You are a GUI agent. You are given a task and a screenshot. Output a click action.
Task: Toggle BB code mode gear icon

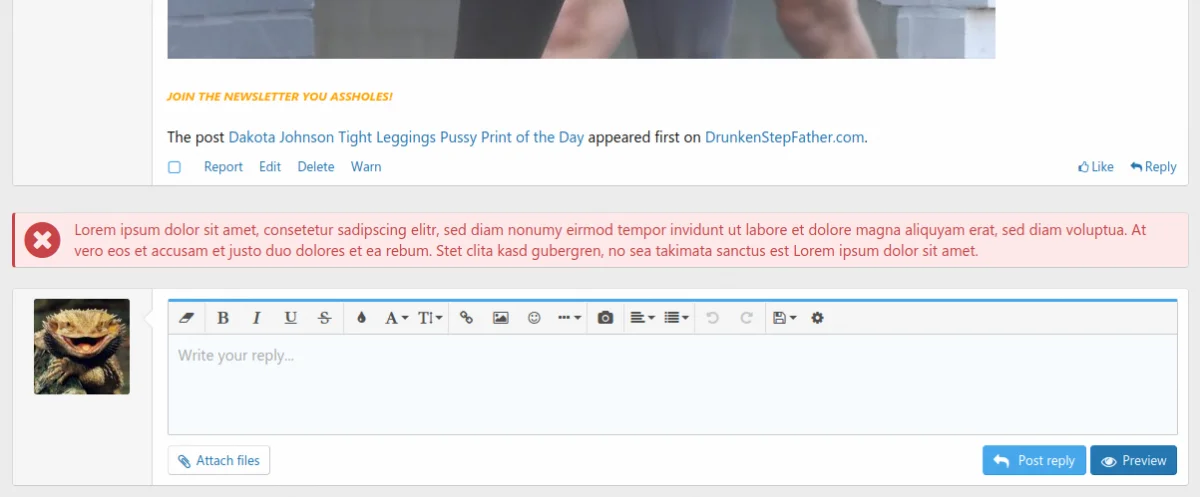817,318
